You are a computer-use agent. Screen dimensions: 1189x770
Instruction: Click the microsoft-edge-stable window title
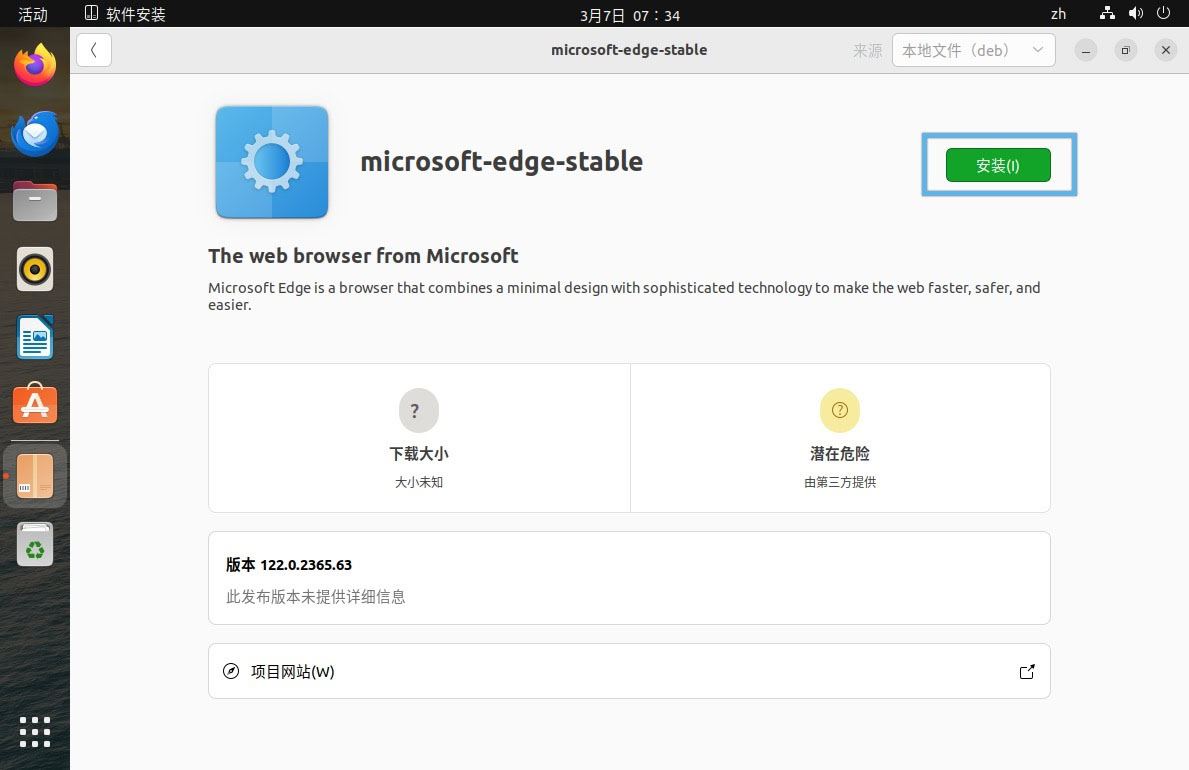pyautogui.click(x=629, y=50)
